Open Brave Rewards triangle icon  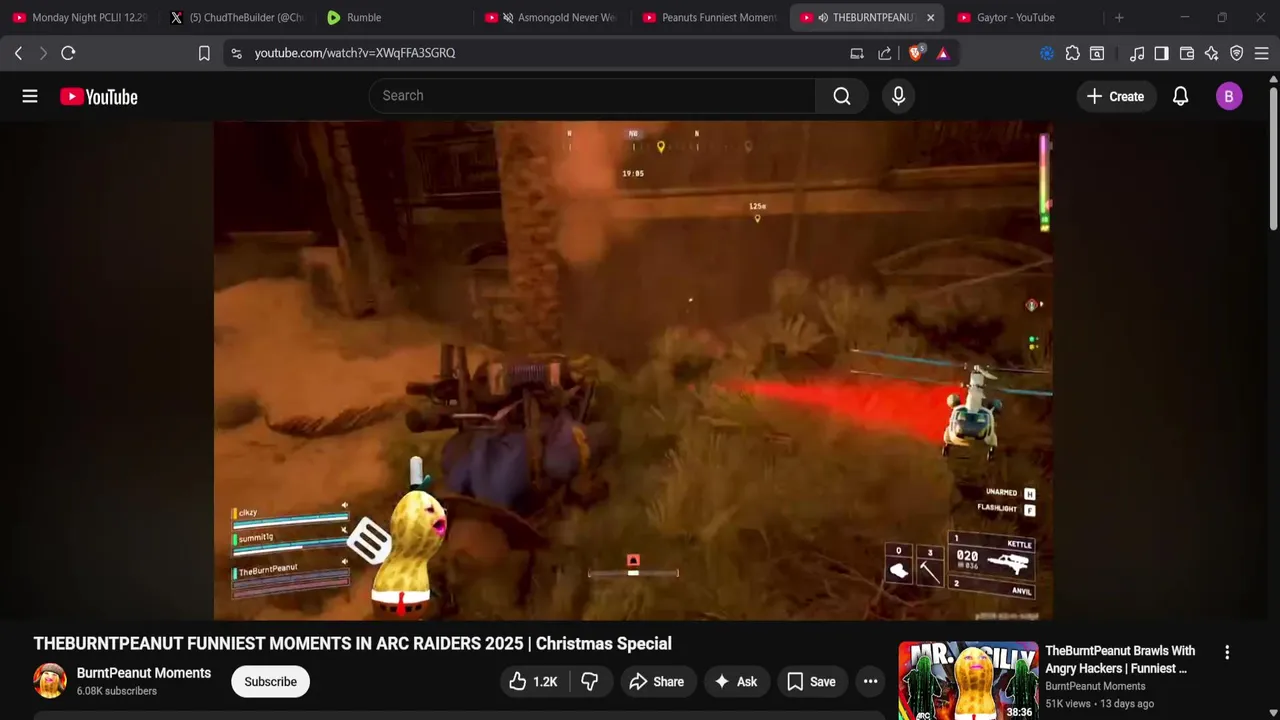click(943, 53)
